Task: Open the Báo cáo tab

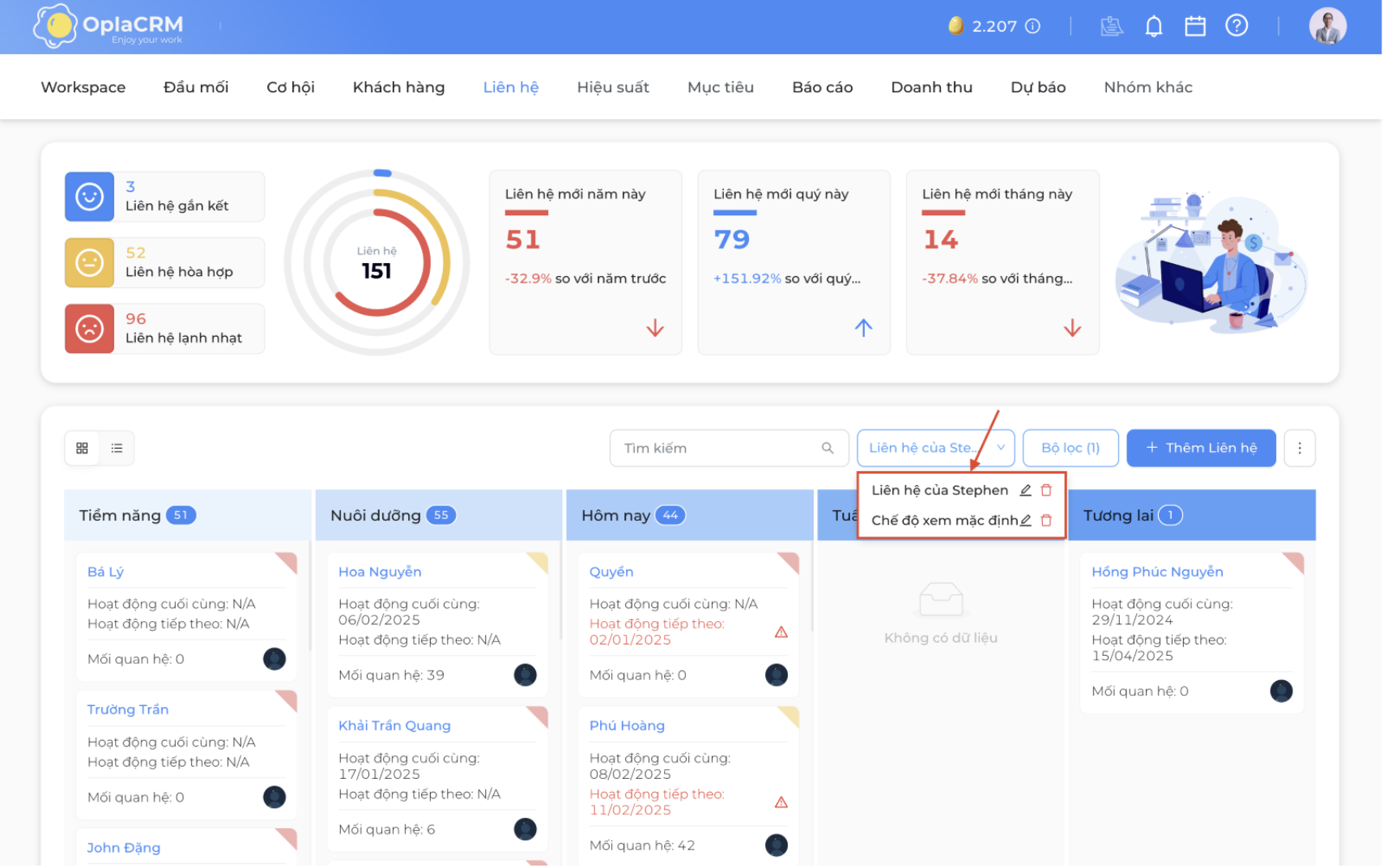Action: click(822, 87)
